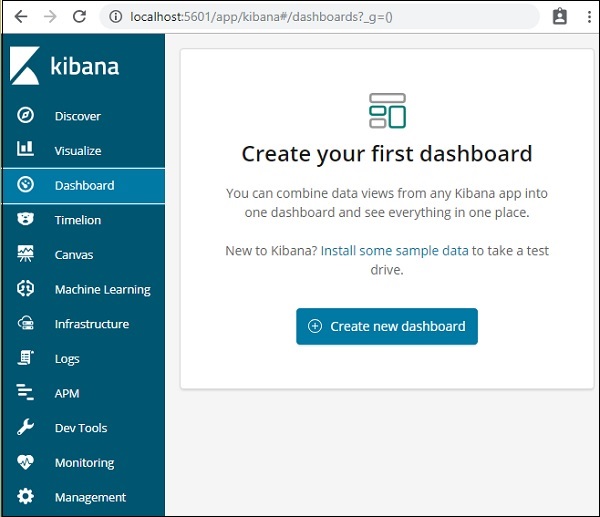Select the Dev Tools wrench icon
Screen dimensions: 600x517
[x=26, y=427]
